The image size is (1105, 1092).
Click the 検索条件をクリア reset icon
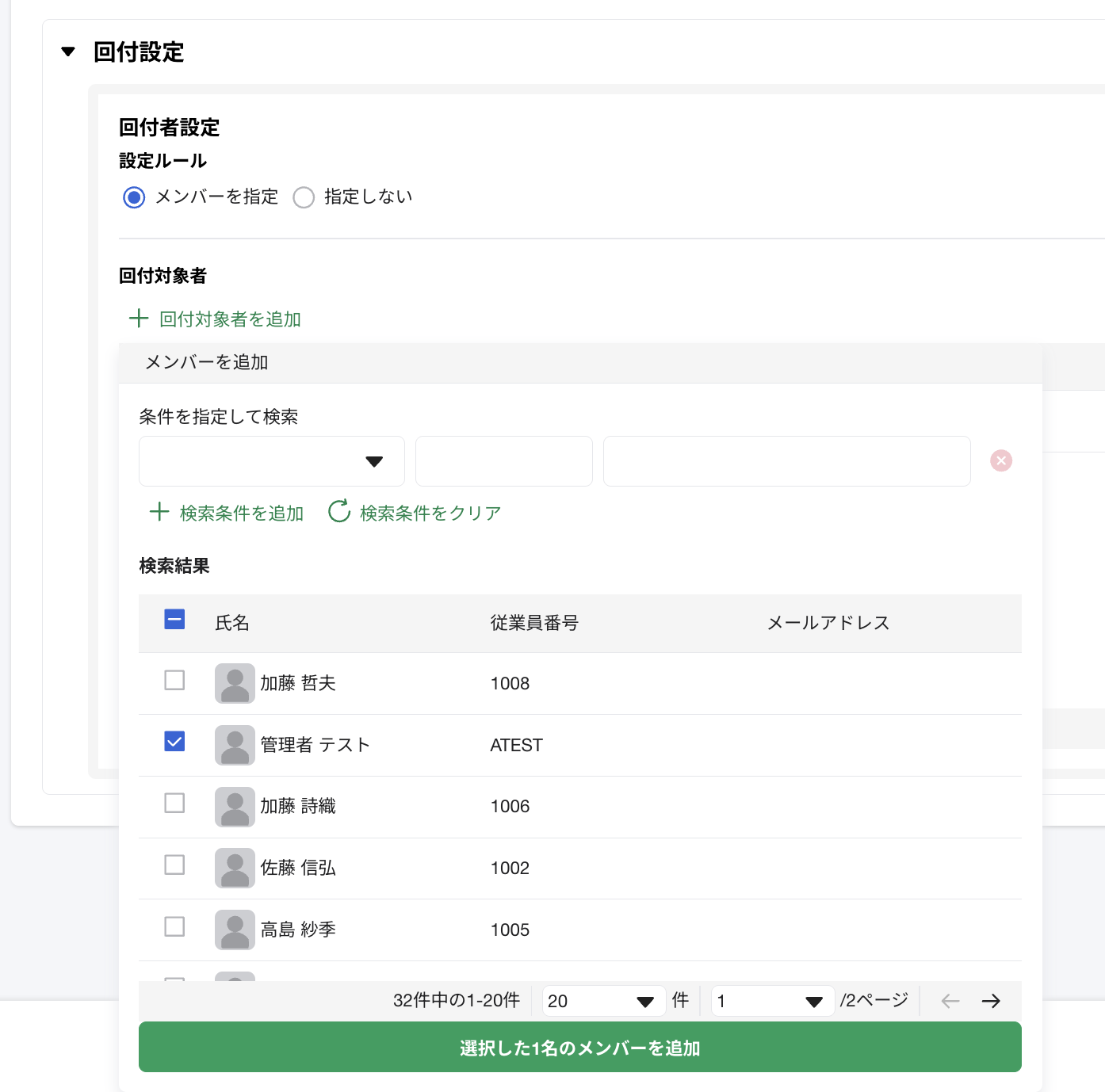click(339, 512)
